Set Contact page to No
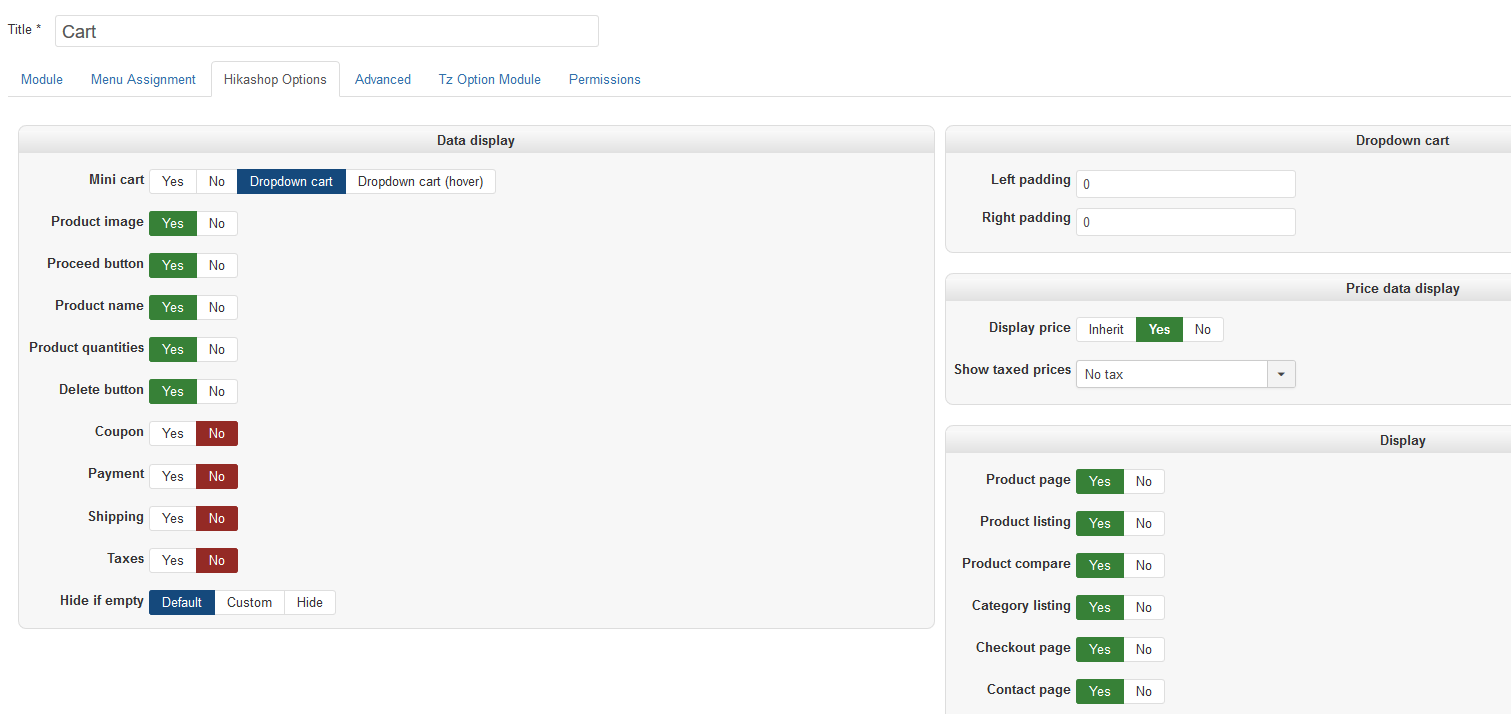 [1144, 691]
